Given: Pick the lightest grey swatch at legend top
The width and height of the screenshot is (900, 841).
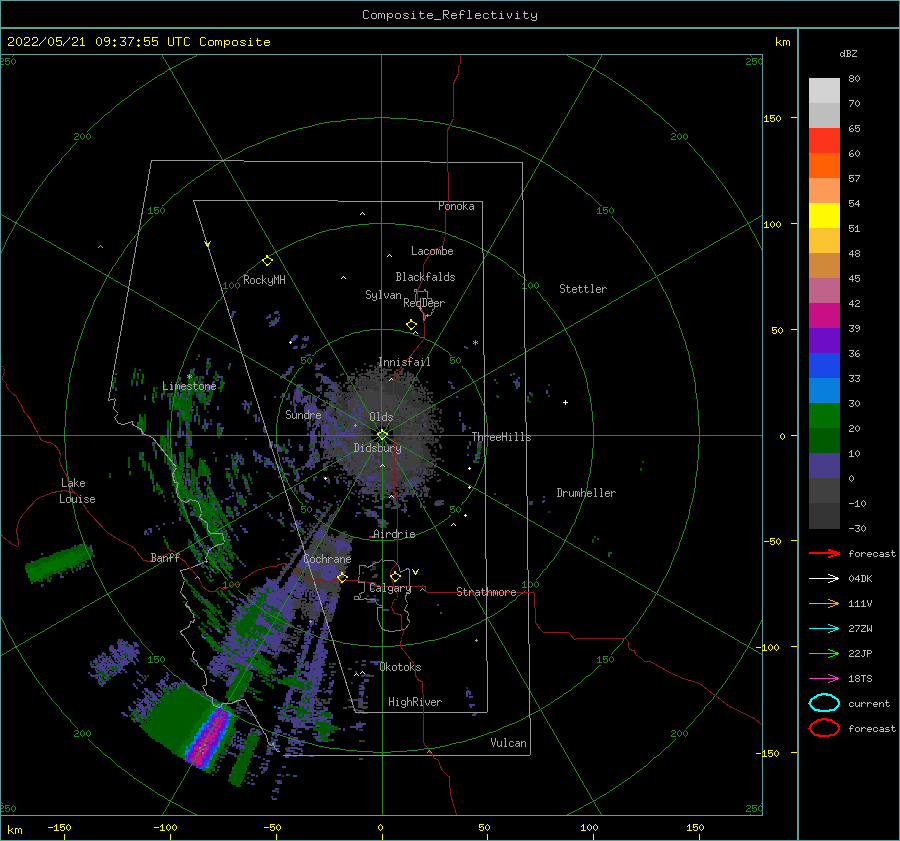Looking at the screenshot, I should 824,91.
